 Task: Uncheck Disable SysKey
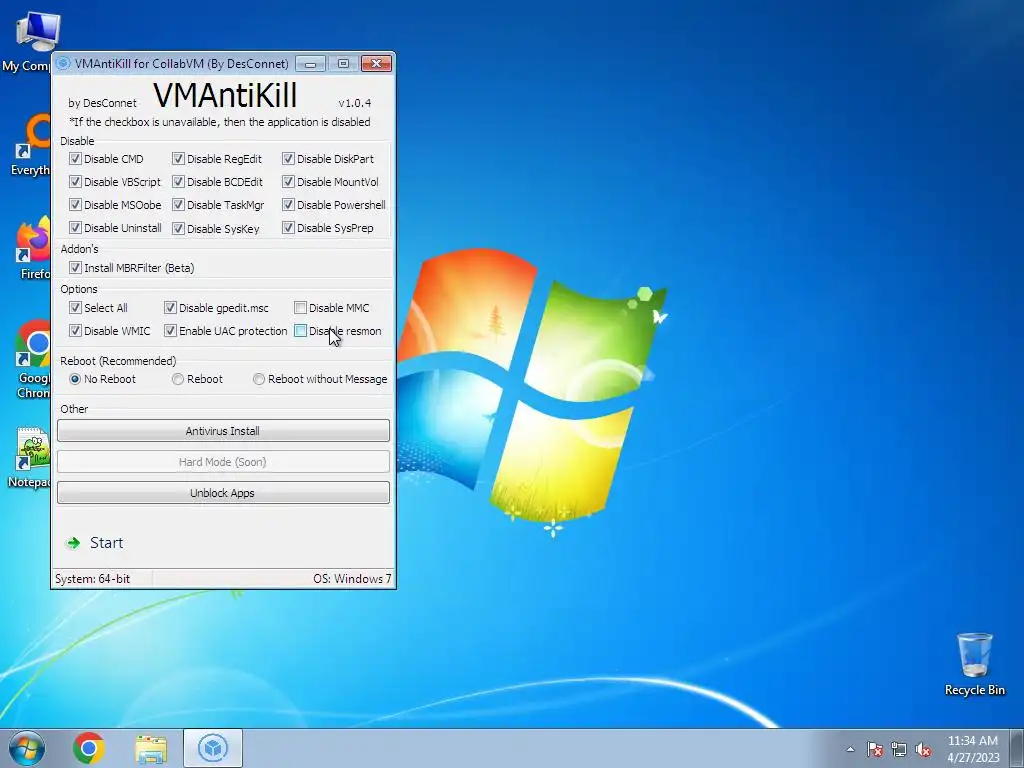click(x=178, y=228)
